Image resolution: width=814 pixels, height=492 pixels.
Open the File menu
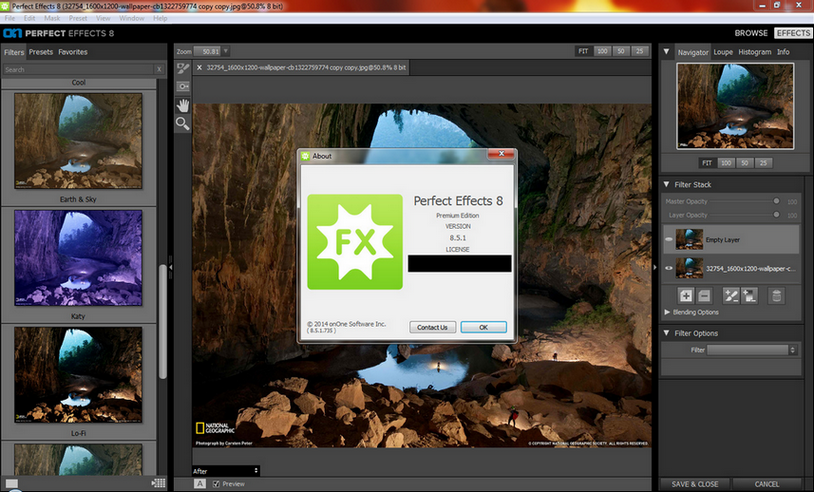10,18
